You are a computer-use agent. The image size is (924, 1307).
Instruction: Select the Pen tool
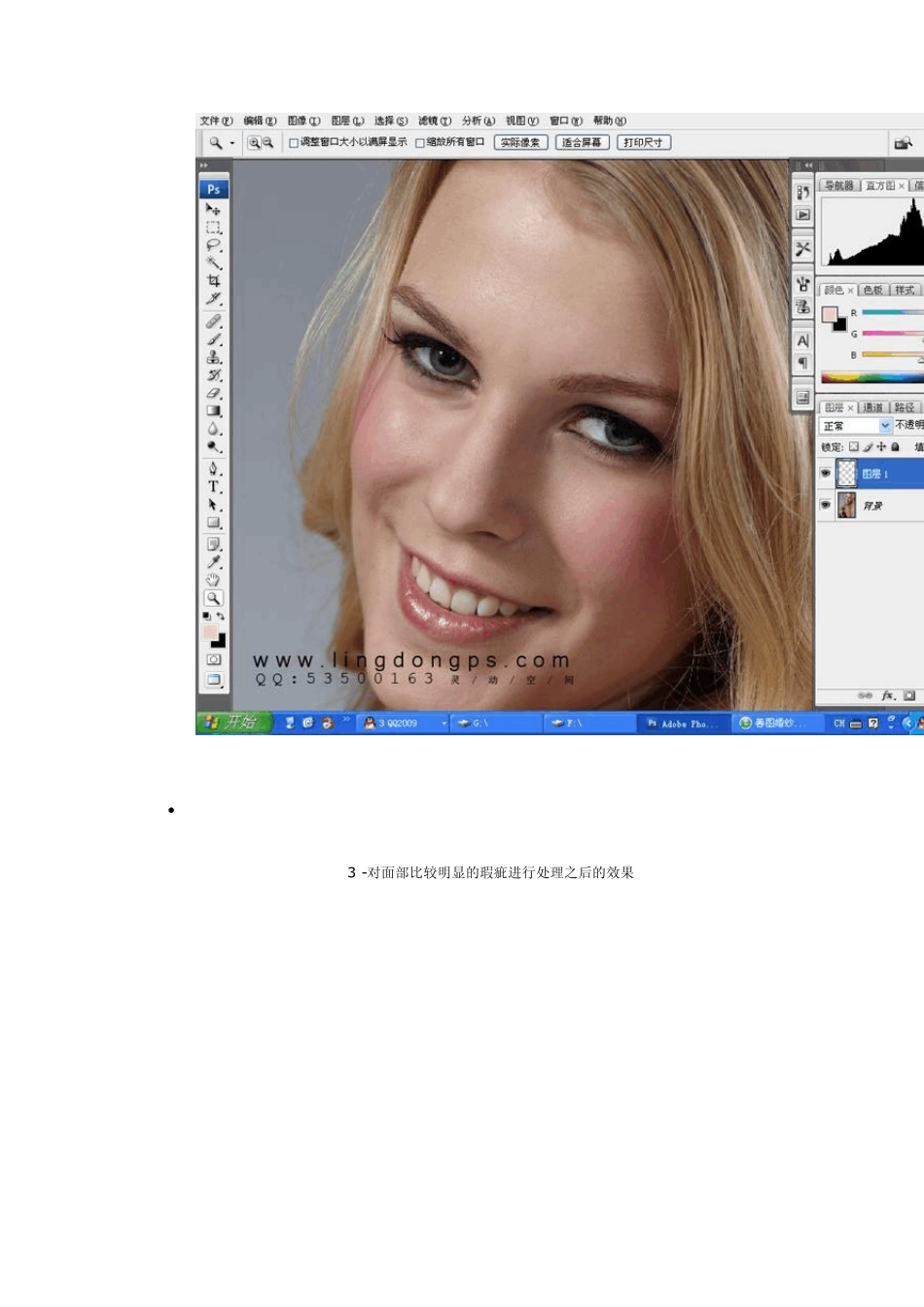[x=213, y=469]
